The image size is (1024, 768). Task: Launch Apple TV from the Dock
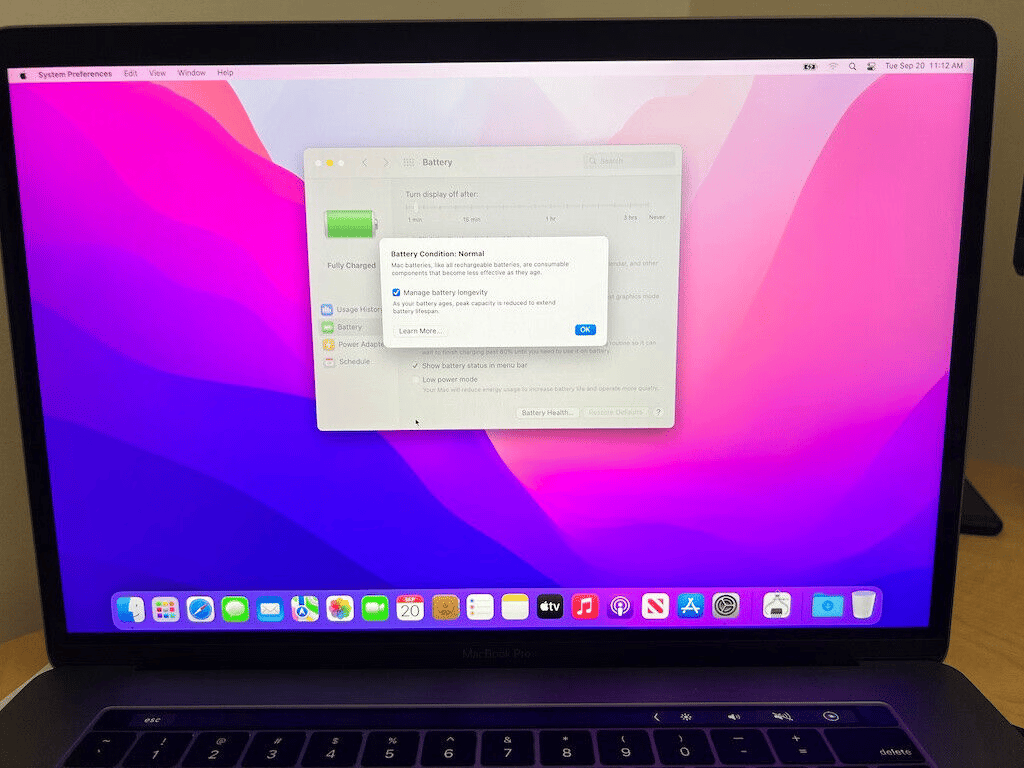point(550,607)
